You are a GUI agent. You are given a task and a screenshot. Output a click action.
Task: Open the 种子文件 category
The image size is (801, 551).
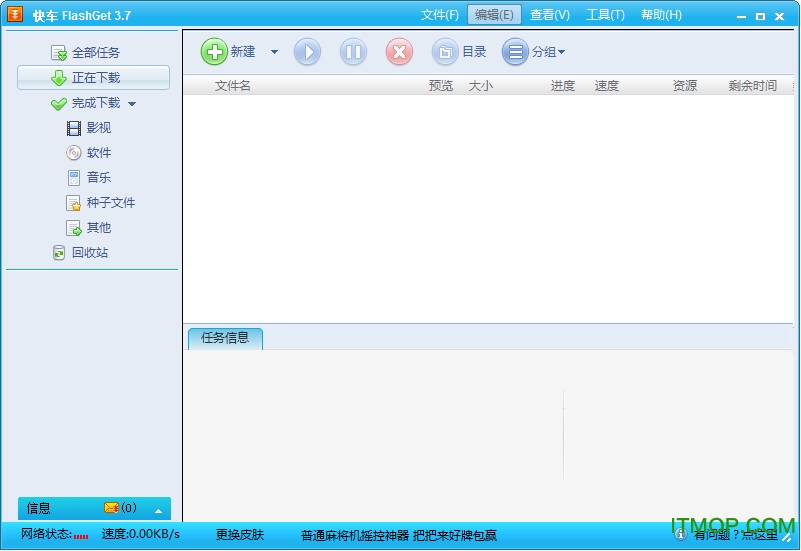[111, 203]
